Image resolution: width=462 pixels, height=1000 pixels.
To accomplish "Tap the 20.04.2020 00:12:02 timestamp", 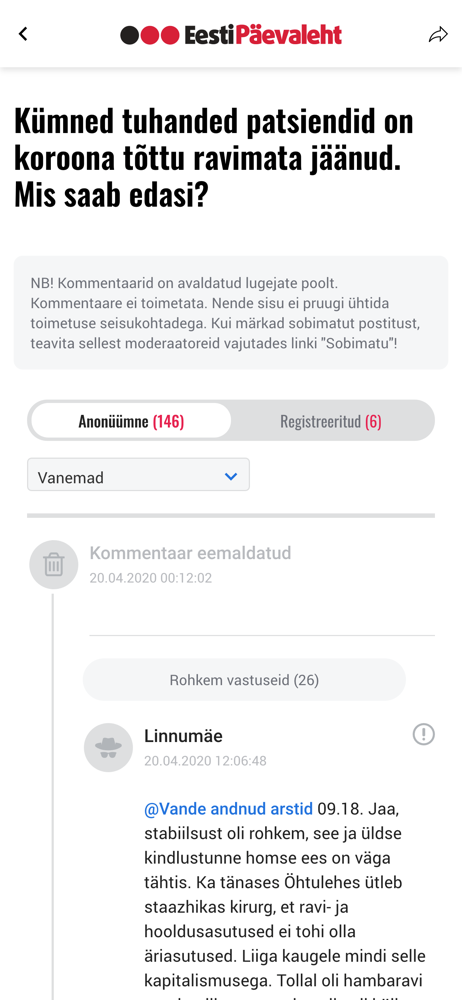I will click(151, 578).
